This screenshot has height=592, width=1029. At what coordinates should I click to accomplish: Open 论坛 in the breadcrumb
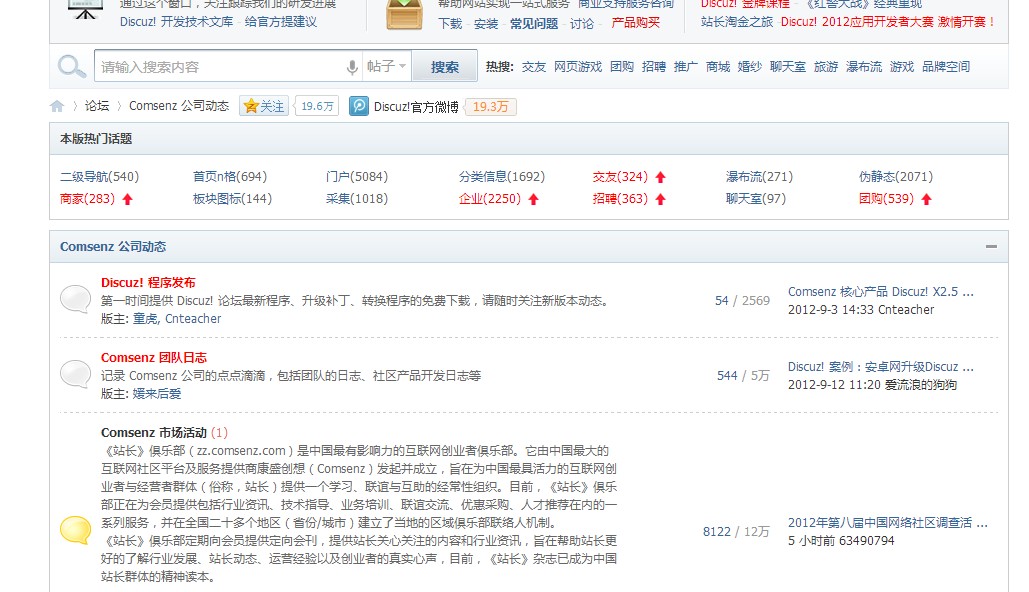[x=96, y=106]
